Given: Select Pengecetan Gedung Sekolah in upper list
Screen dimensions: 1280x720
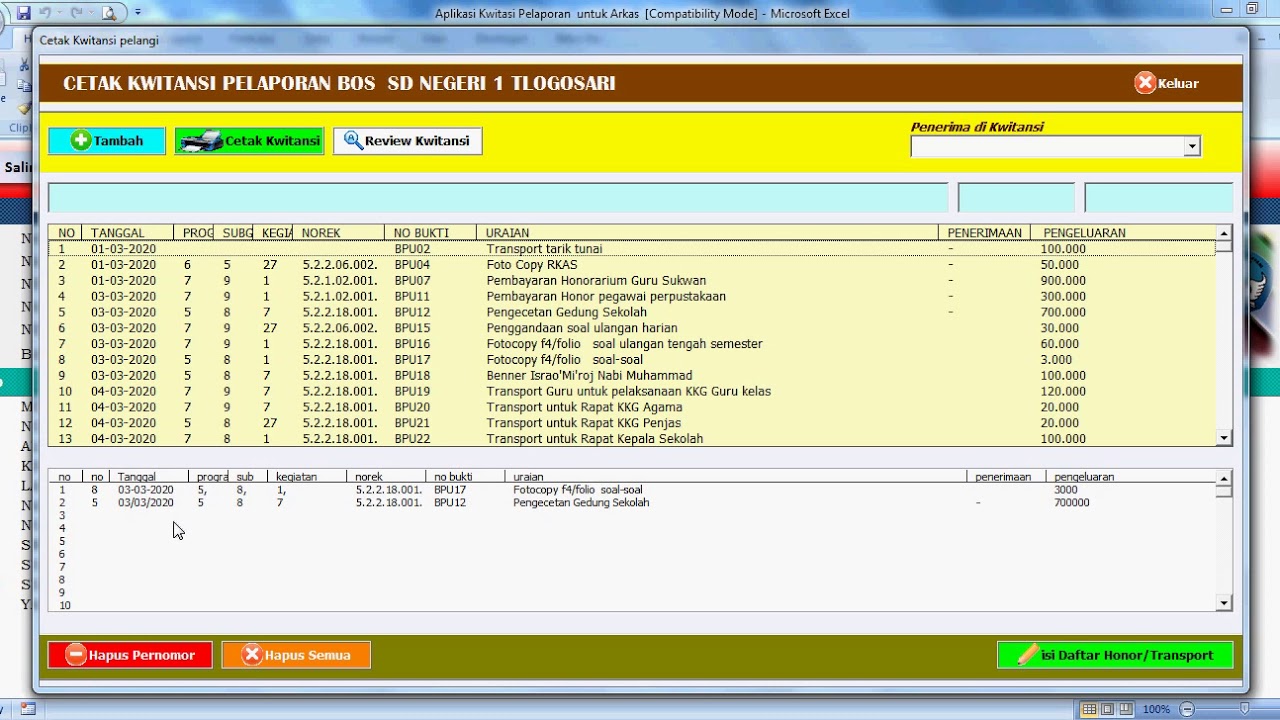Looking at the screenshot, I should [x=632, y=312].
